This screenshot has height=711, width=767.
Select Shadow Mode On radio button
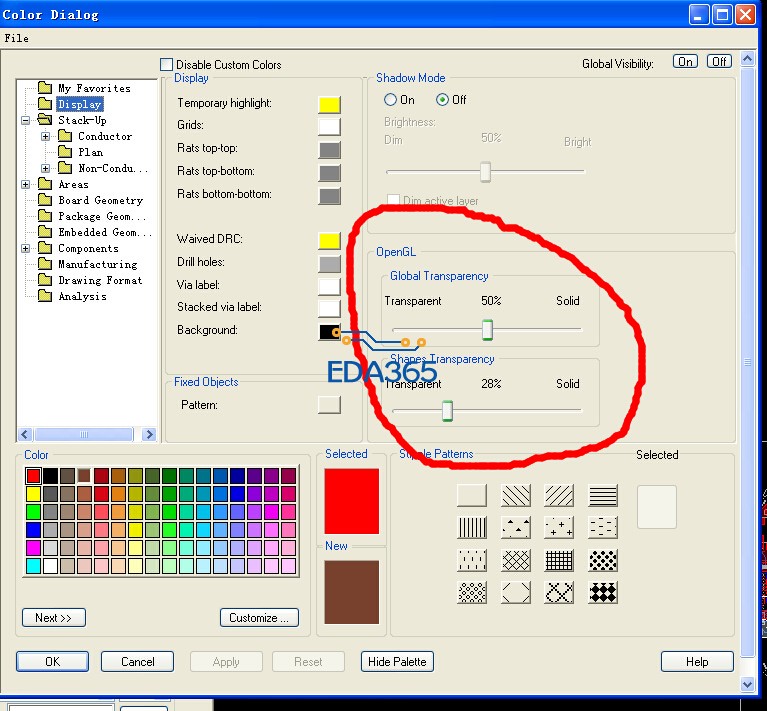click(x=390, y=100)
